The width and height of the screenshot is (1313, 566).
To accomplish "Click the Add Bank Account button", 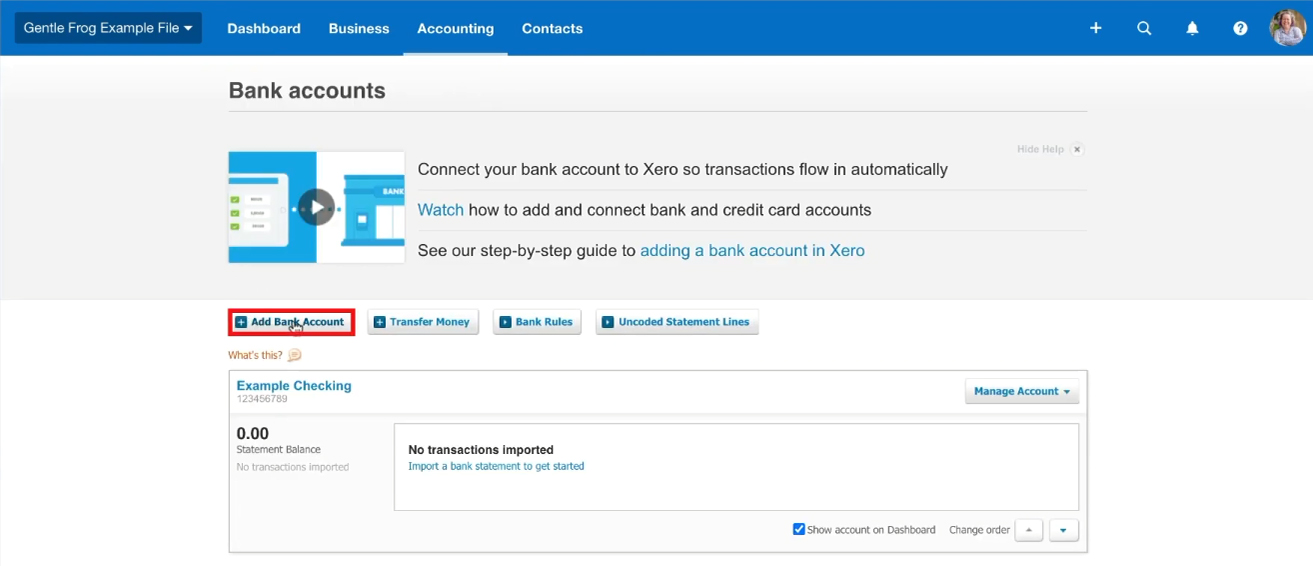I will pyautogui.click(x=291, y=322).
